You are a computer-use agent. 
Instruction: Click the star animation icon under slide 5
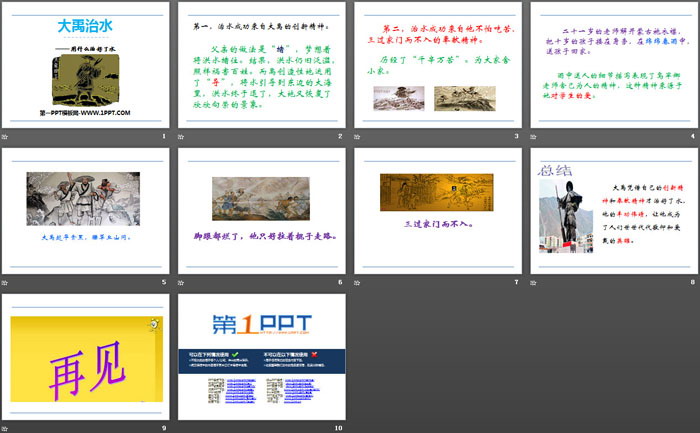pos(4,283)
